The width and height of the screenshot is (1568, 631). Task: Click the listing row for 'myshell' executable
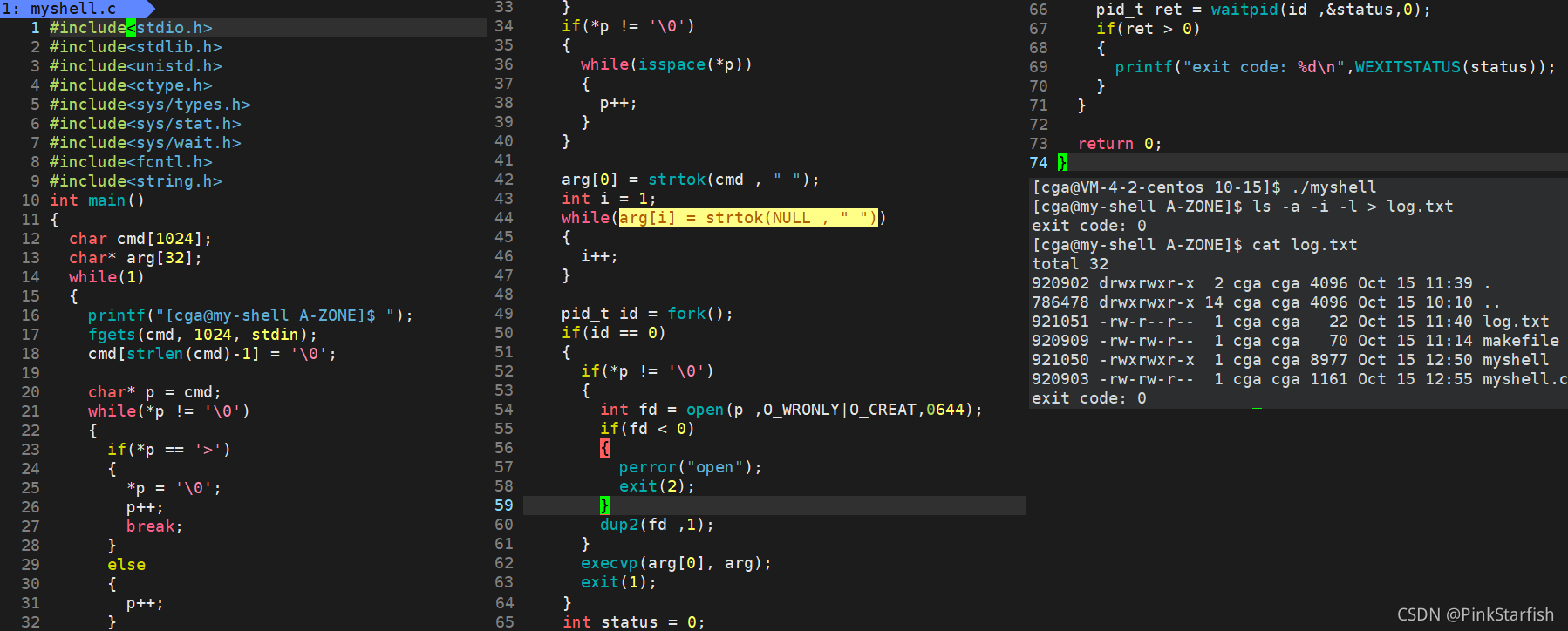pyautogui.click(x=1291, y=360)
